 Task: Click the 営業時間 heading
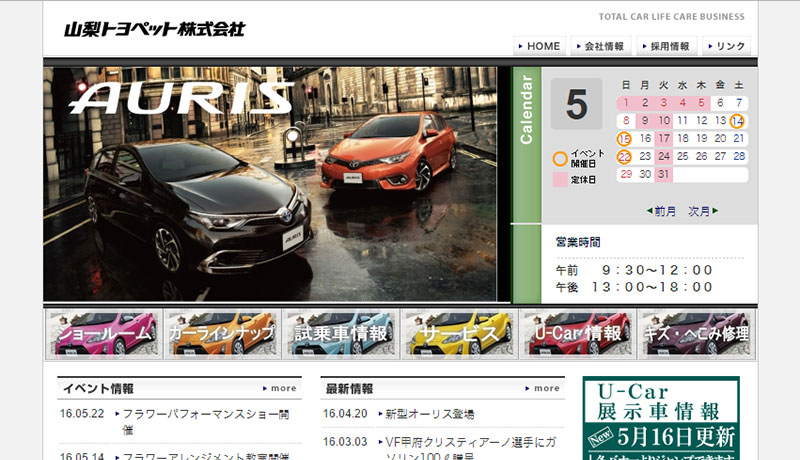578,242
